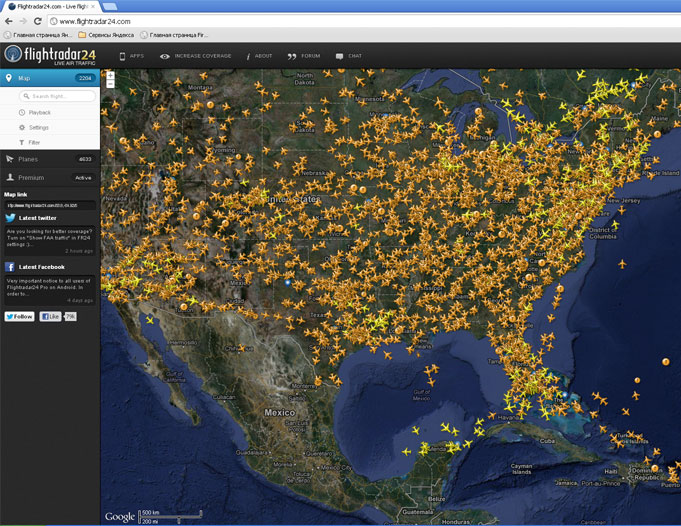Click the Latest twitter heading
Screen dimensions: 681x526
tap(38, 218)
